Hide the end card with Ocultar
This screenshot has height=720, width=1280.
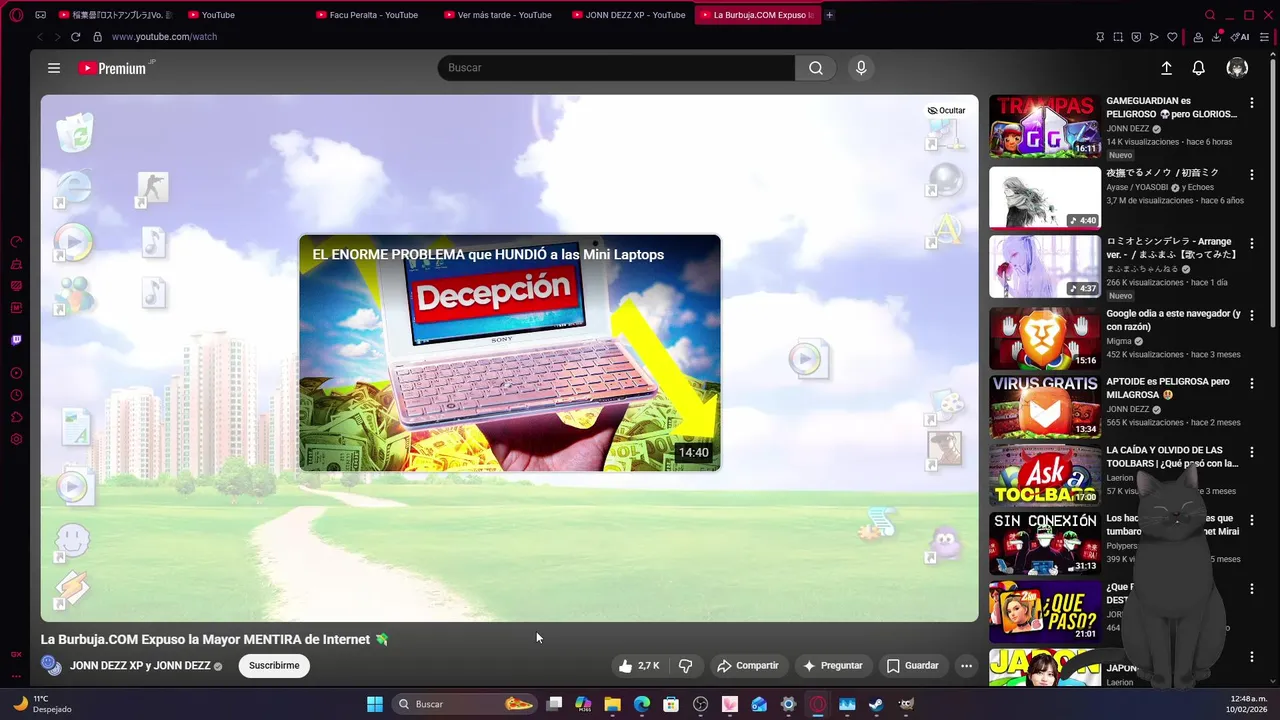[946, 111]
